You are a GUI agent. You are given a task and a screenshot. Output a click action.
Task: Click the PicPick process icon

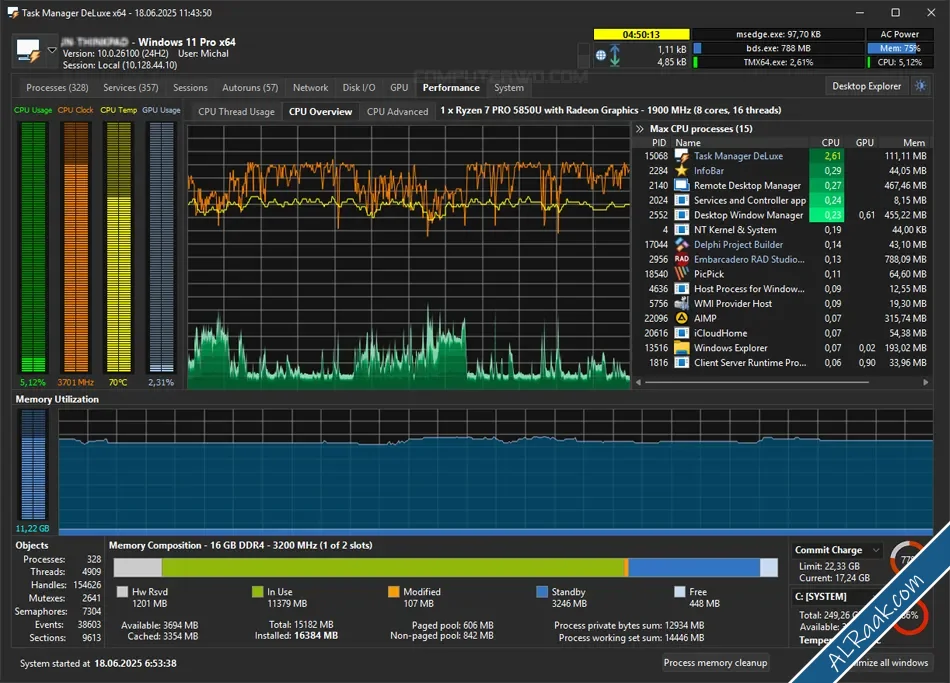pyautogui.click(x=682, y=274)
